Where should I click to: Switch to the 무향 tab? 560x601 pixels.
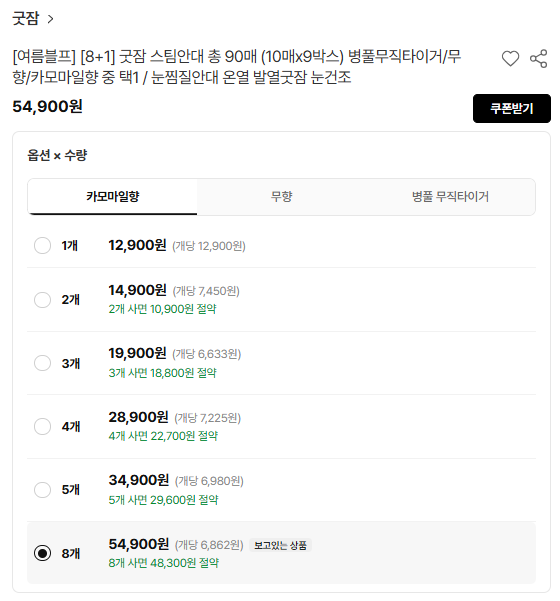point(281,197)
